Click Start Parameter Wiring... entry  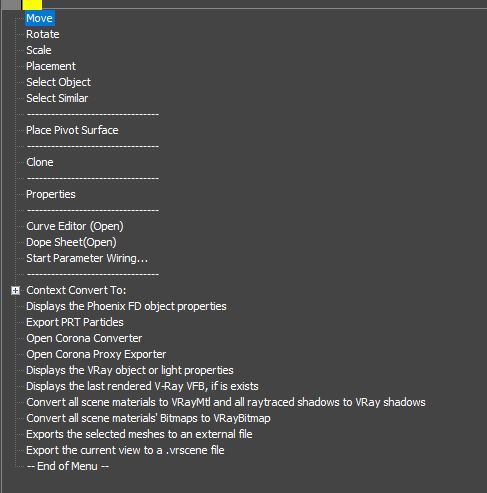pyautogui.click(x=87, y=258)
